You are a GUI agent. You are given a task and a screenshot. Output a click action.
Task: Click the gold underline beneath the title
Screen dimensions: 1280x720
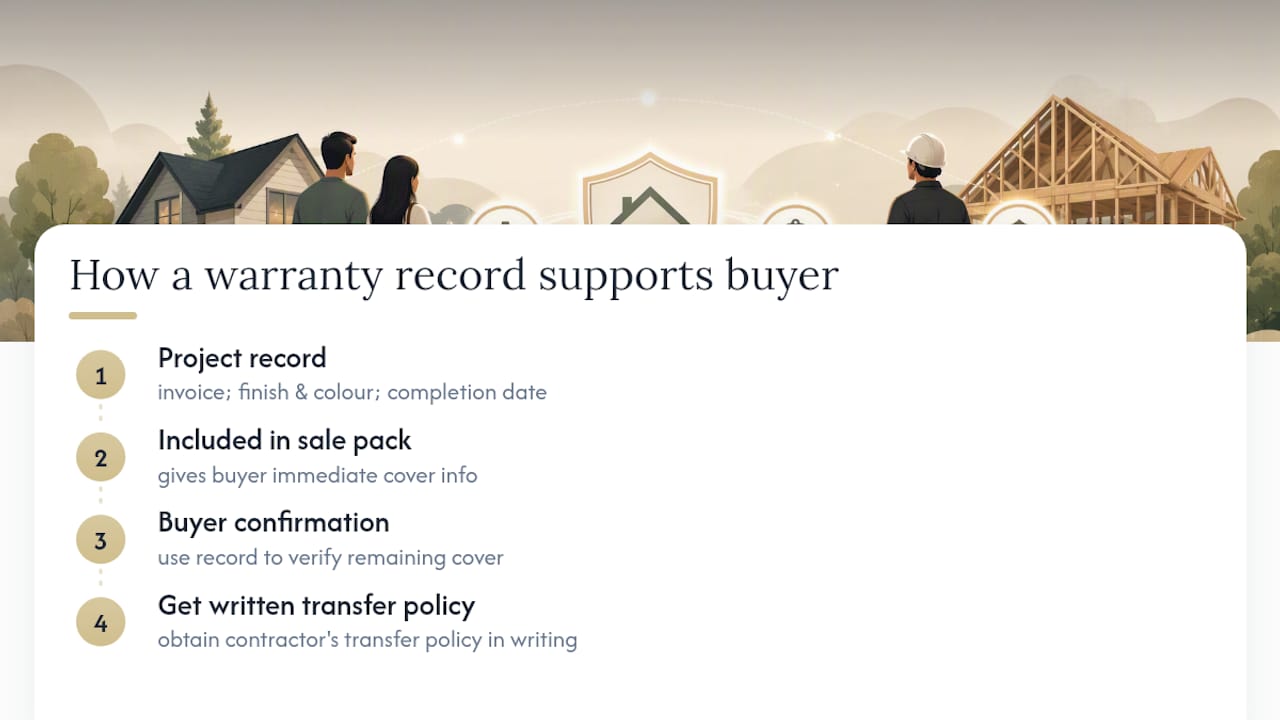point(103,316)
